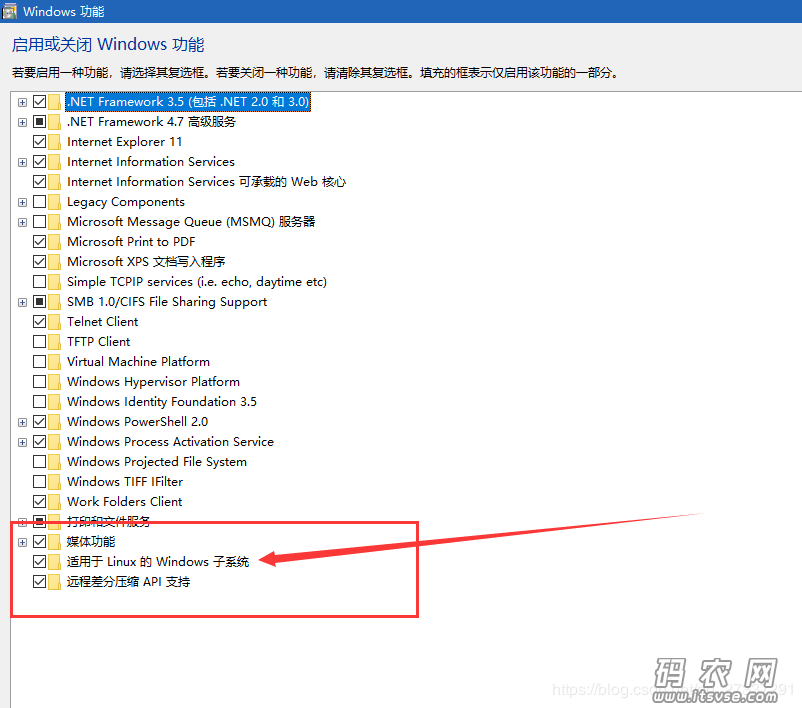Click folder icon beside Windows PowerShell 2.0
Viewport: 802px width, 708px height.
55,422
